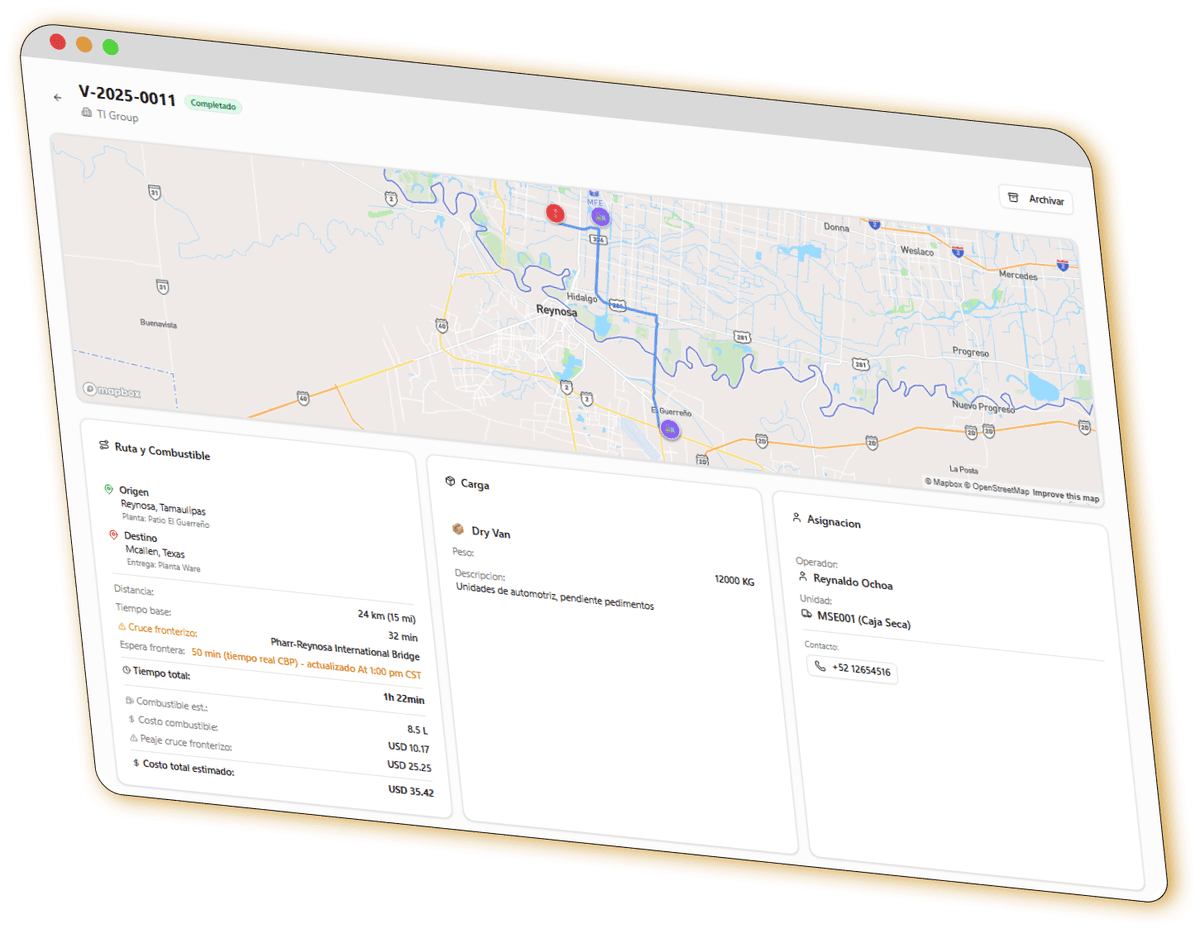Click the Dry Van package icon
The image size is (1200, 930).
click(458, 530)
